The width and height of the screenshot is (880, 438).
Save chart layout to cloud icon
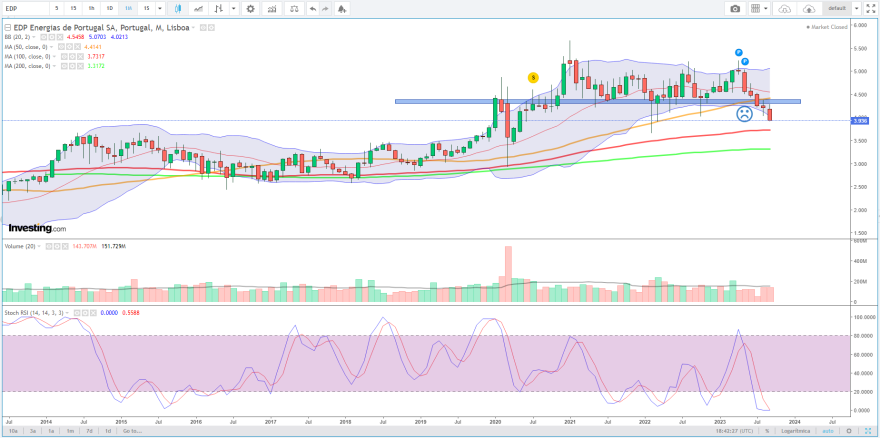point(809,8)
